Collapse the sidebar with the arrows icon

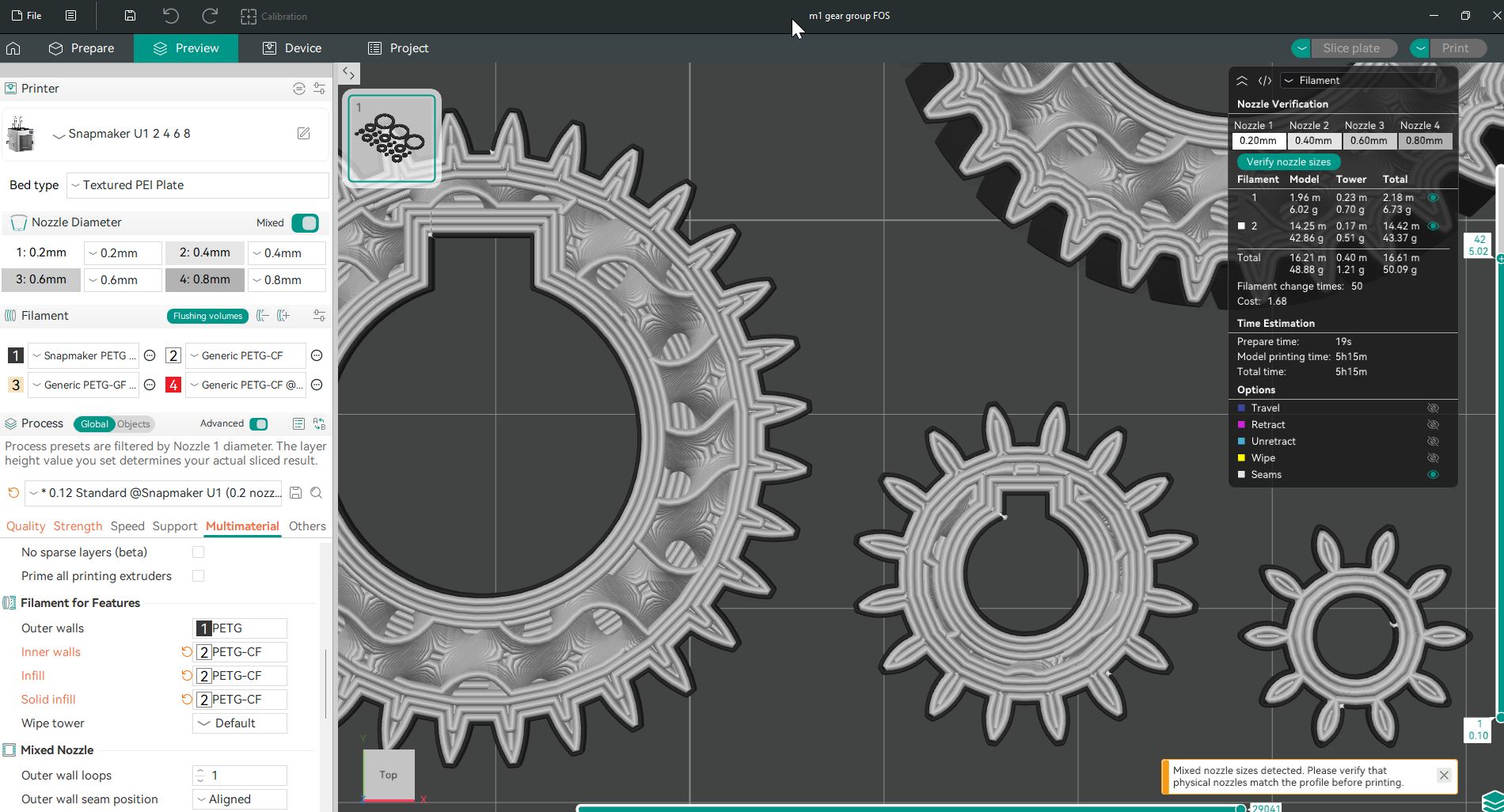click(x=348, y=74)
